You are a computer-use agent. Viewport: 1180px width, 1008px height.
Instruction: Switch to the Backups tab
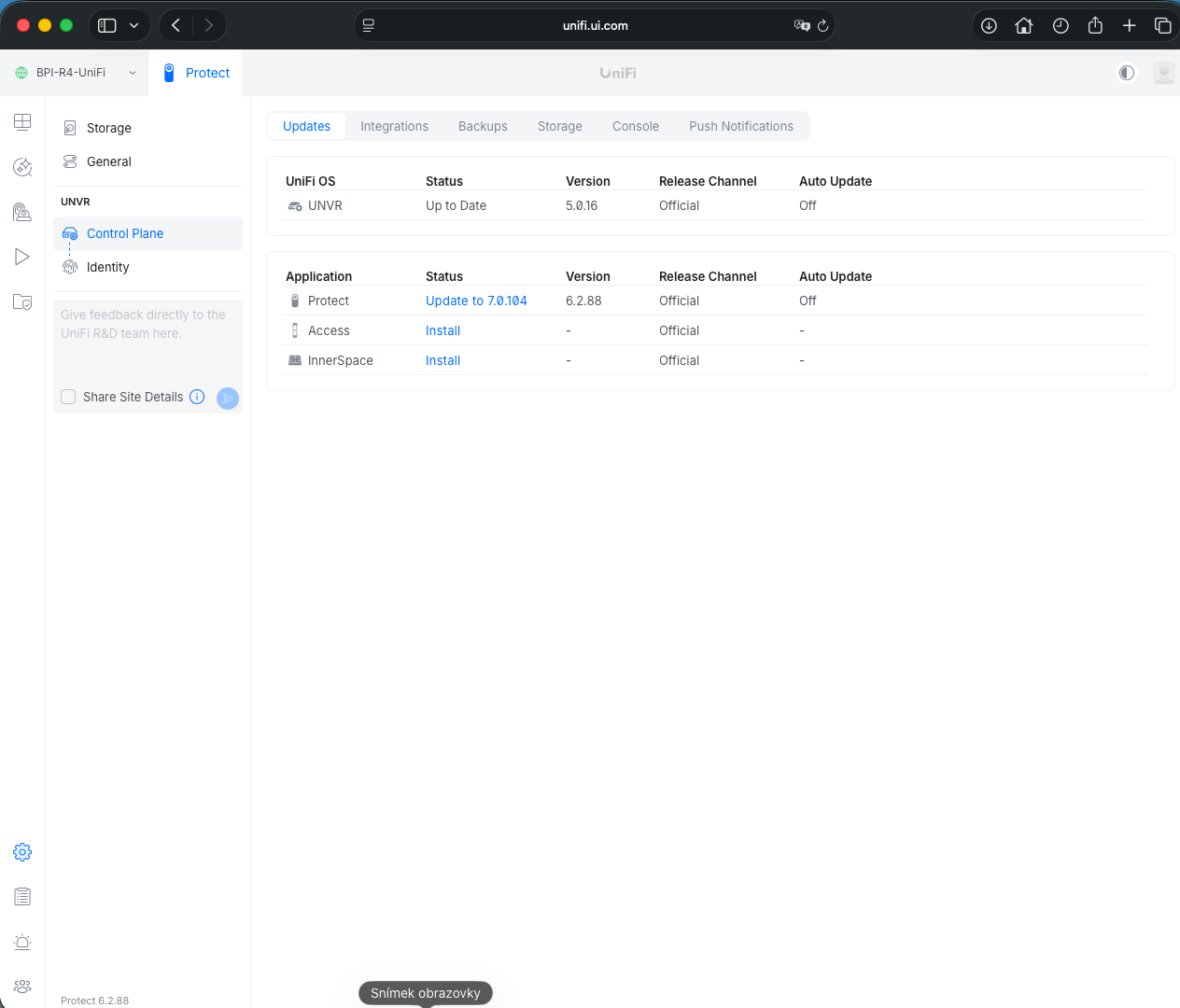click(x=483, y=126)
